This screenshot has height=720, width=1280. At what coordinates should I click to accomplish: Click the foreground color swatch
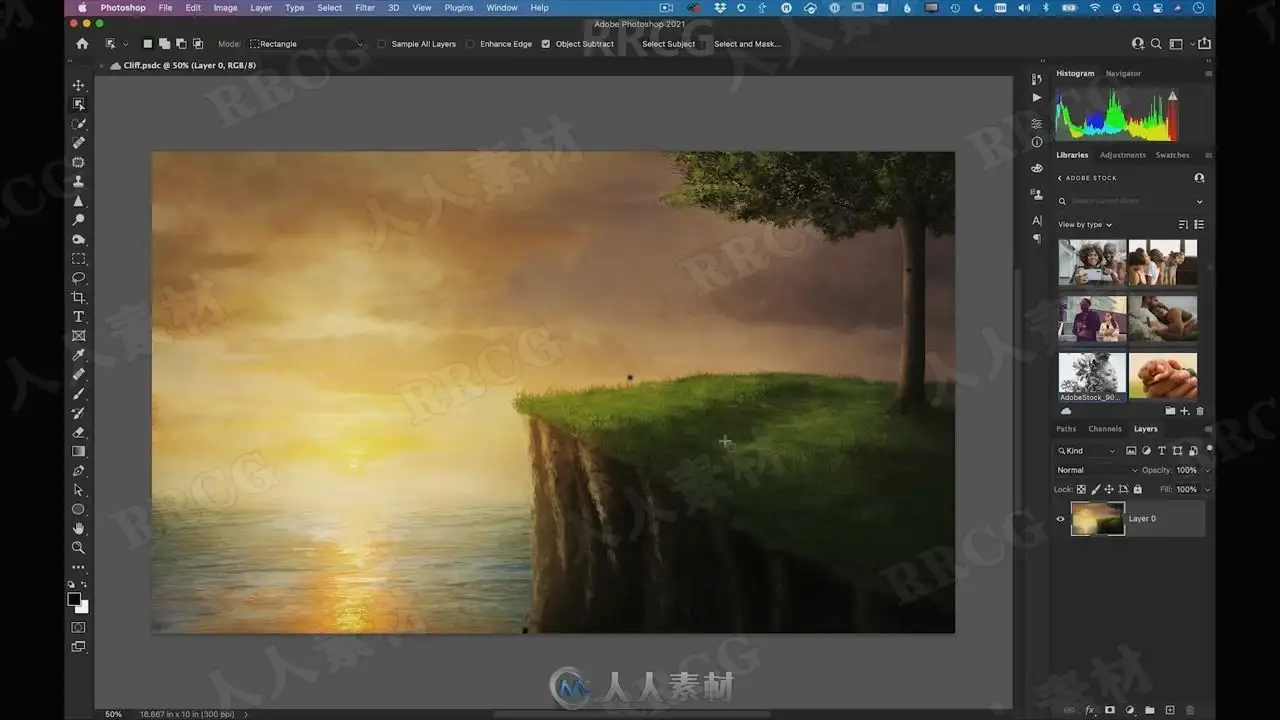[74, 599]
